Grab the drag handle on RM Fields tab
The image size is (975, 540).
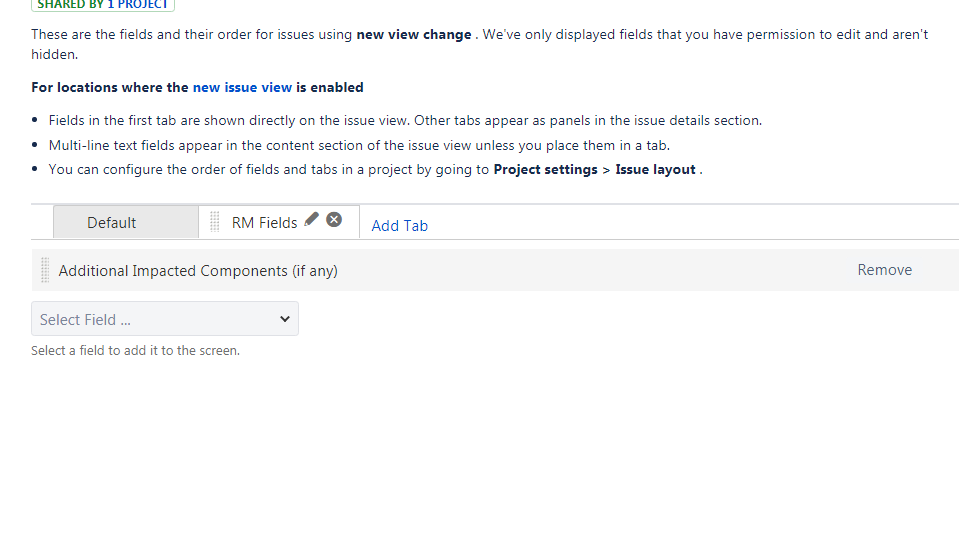(x=215, y=221)
